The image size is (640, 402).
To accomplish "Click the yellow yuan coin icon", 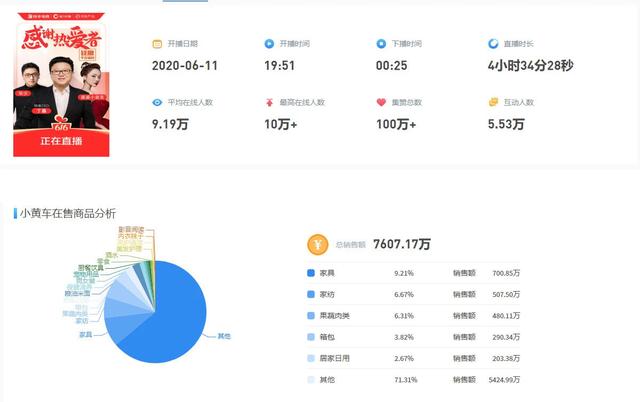I will [317, 244].
